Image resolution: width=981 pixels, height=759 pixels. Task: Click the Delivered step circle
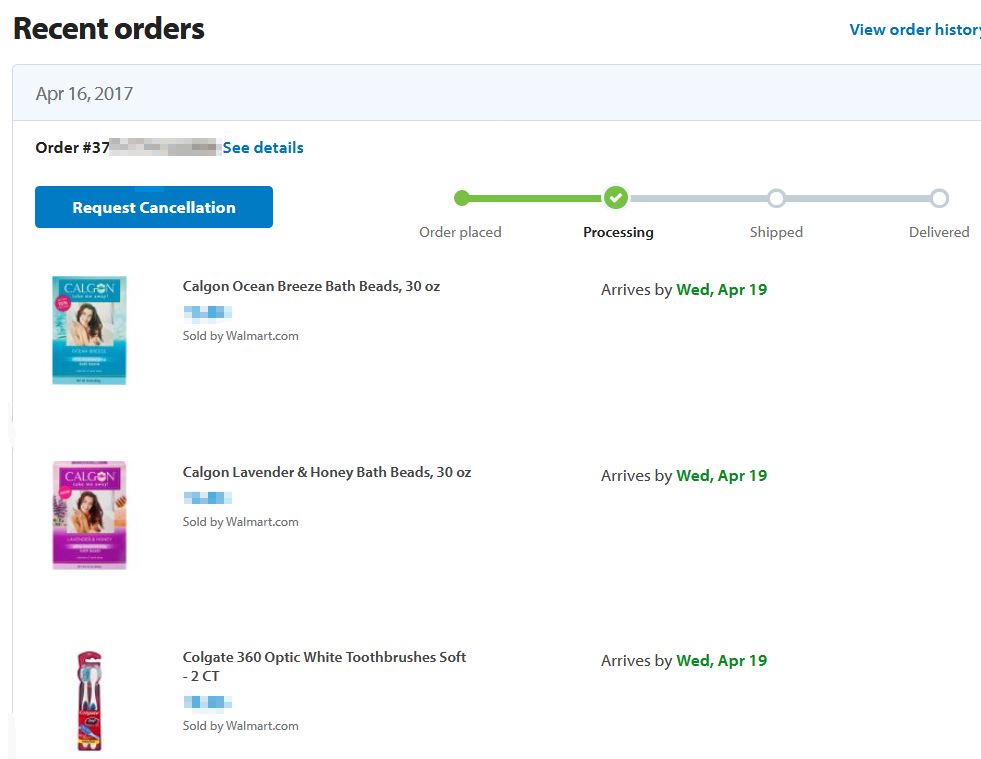tap(939, 198)
